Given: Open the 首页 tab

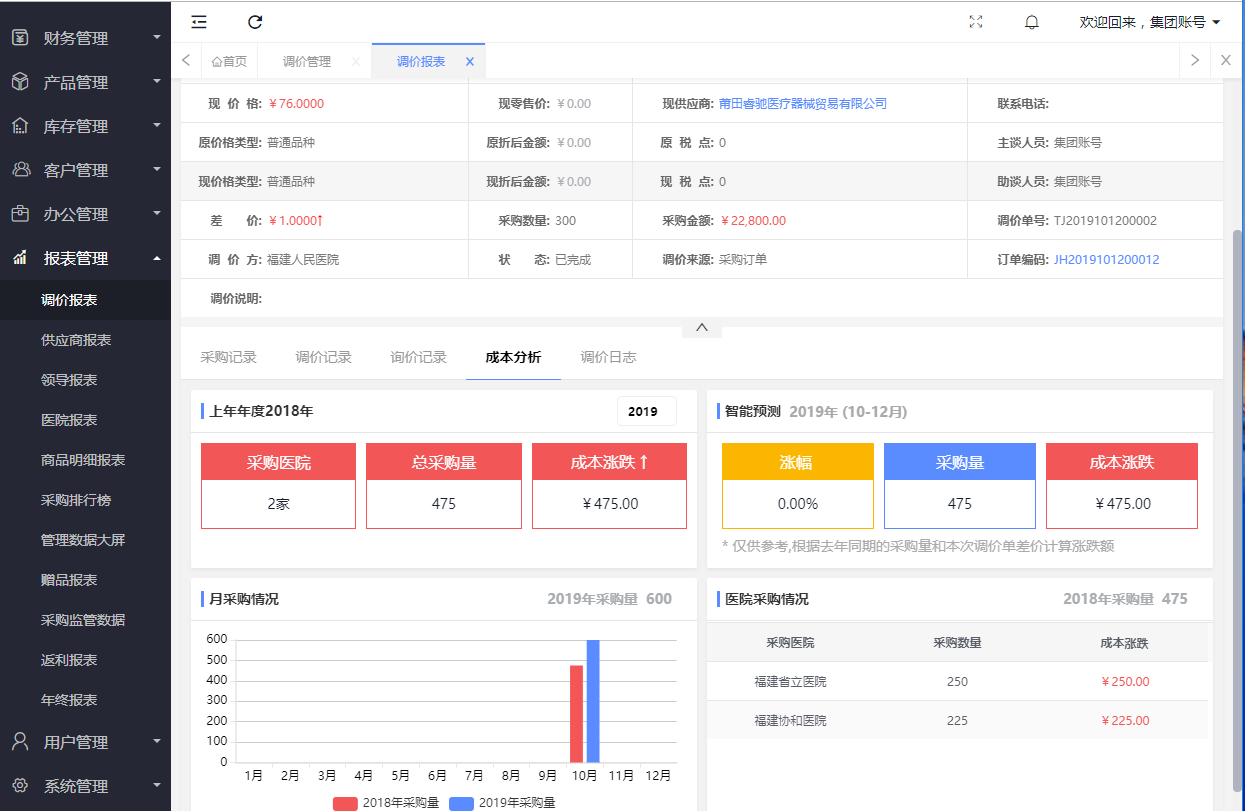Looking at the screenshot, I should pyautogui.click(x=229, y=61).
